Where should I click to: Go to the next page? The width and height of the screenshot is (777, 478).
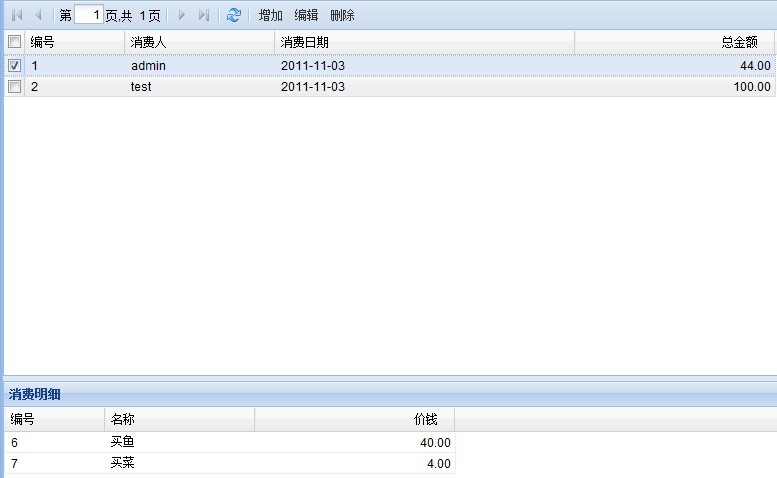coord(182,15)
